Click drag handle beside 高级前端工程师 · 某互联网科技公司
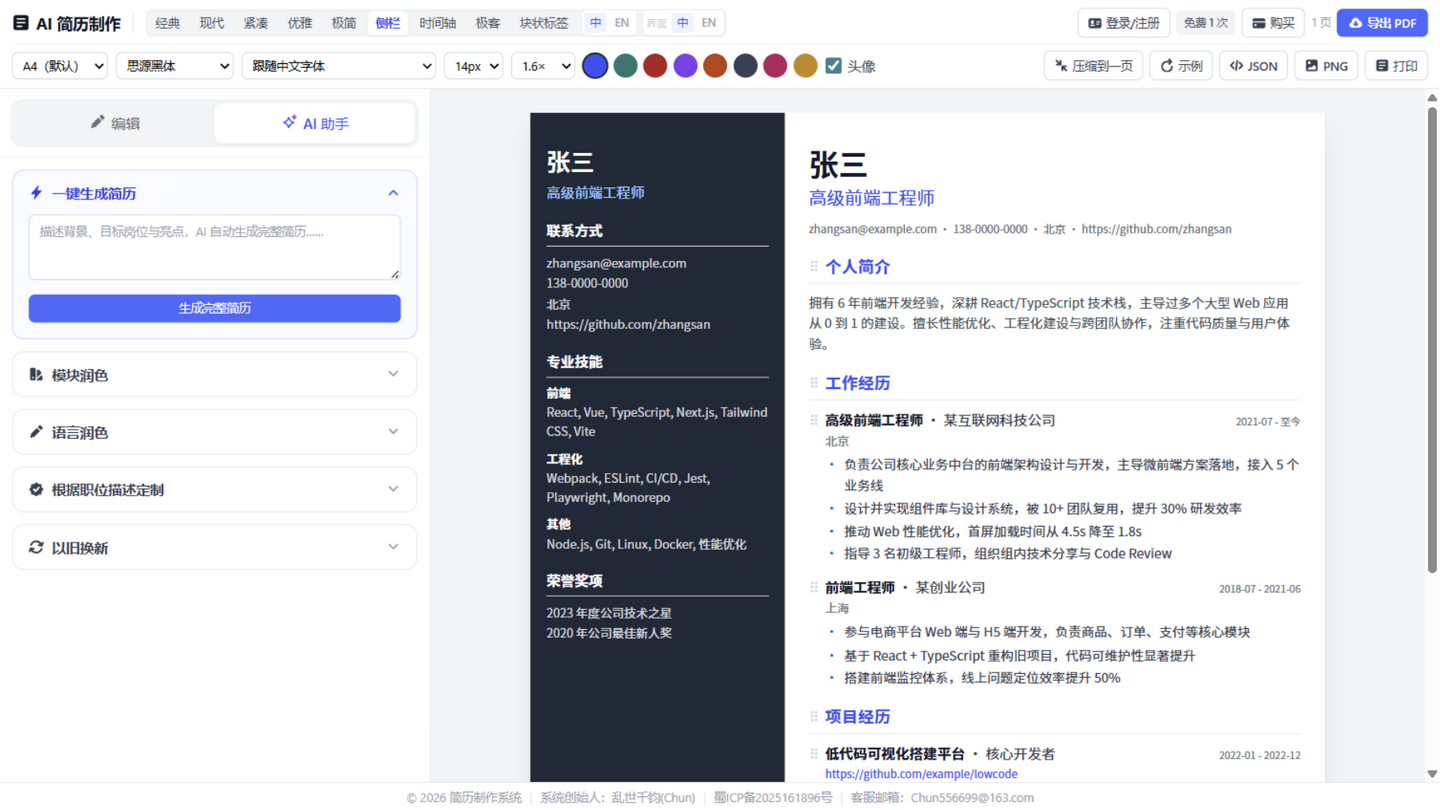 coord(814,420)
